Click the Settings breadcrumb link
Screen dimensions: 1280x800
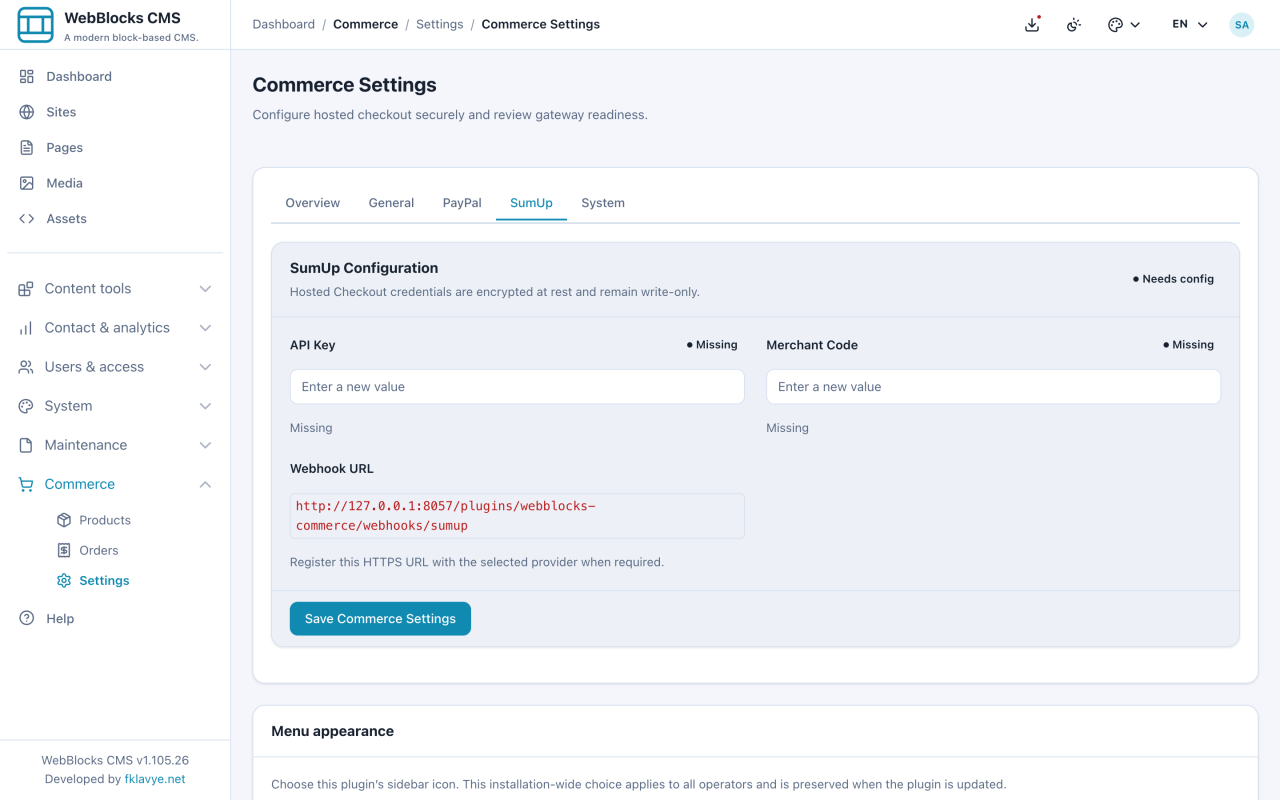pos(440,24)
